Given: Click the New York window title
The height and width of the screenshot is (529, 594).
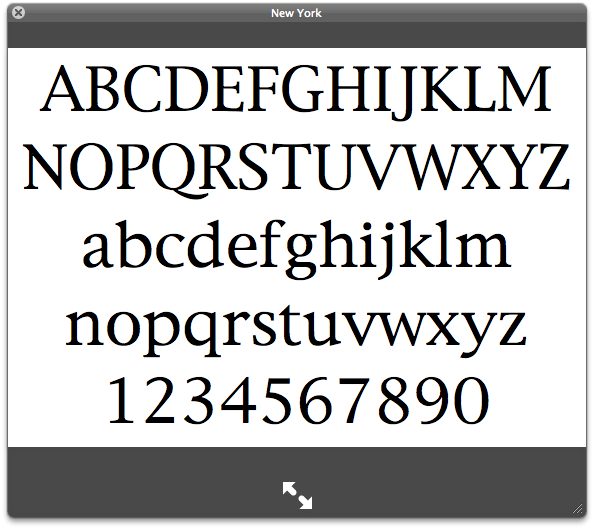Looking at the screenshot, I should click(296, 13).
